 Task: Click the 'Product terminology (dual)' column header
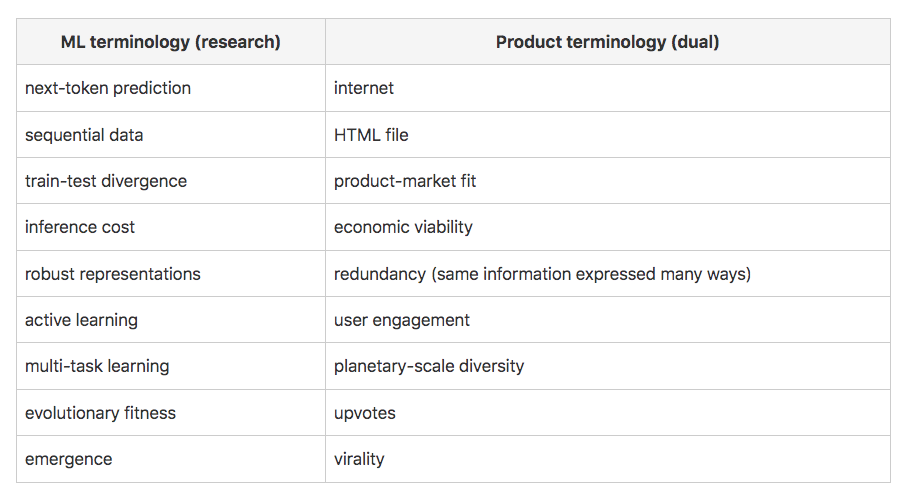click(x=607, y=42)
